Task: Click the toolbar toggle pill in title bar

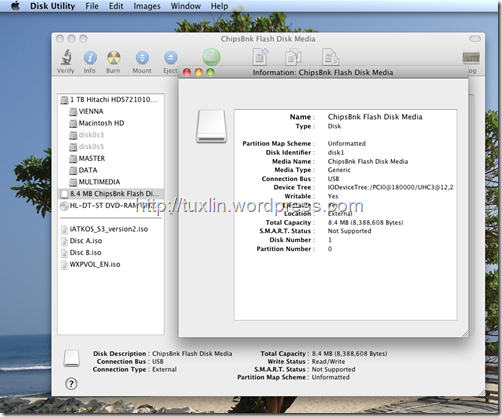Action: [x=475, y=39]
